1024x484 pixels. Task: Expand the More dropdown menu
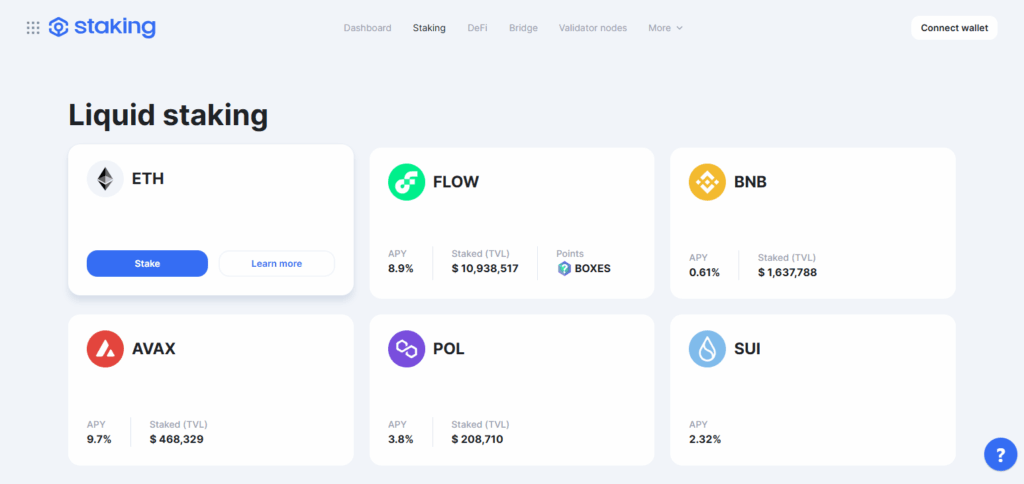click(x=665, y=28)
